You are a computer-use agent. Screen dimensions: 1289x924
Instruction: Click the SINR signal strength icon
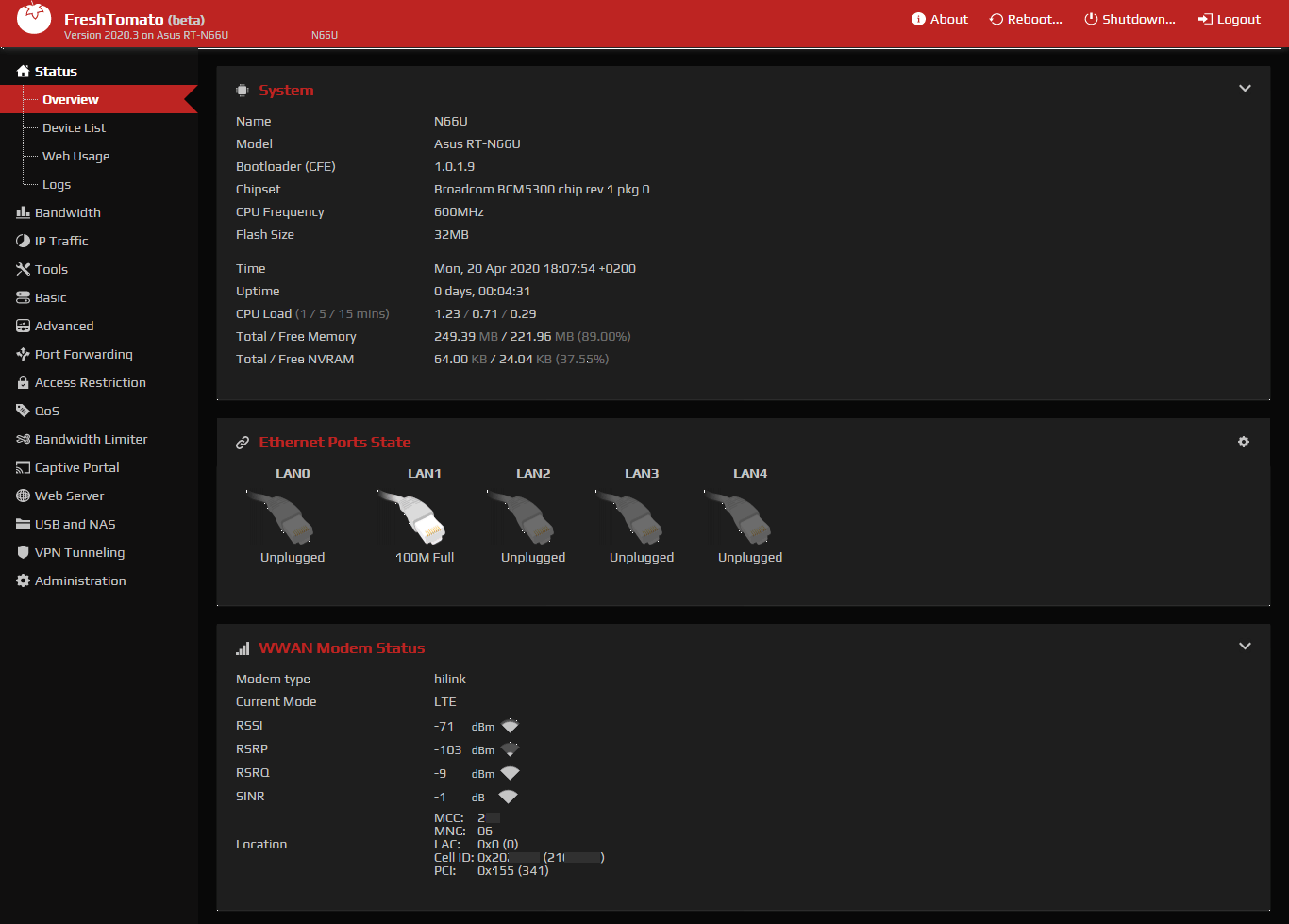(x=508, y=797)
